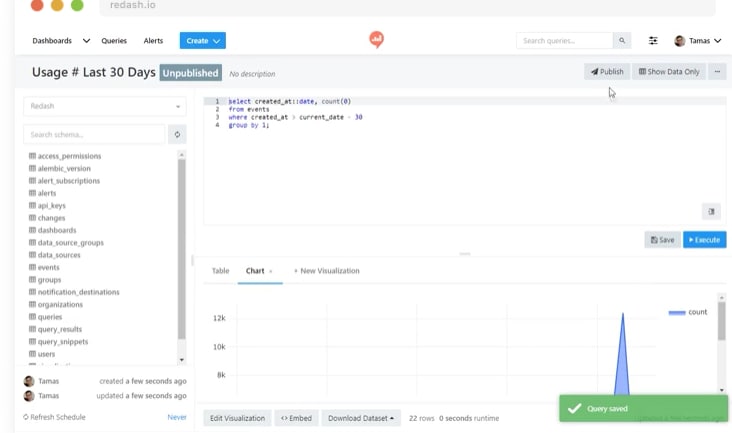Open the Create dropdown button
The width and height of the screenshot is (732, 433).
203,41
